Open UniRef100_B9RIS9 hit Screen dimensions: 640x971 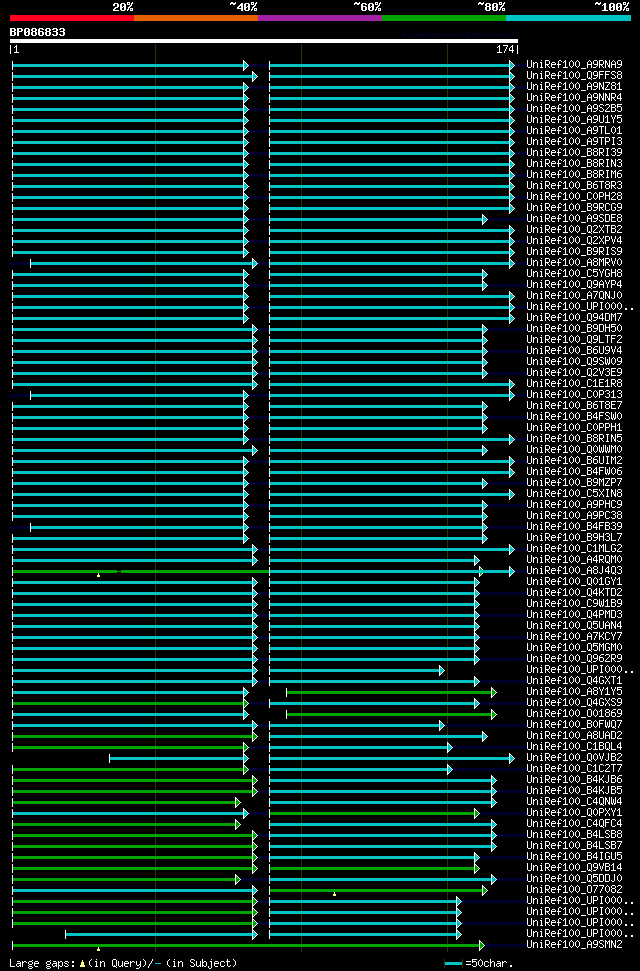[x=574, y=251]
